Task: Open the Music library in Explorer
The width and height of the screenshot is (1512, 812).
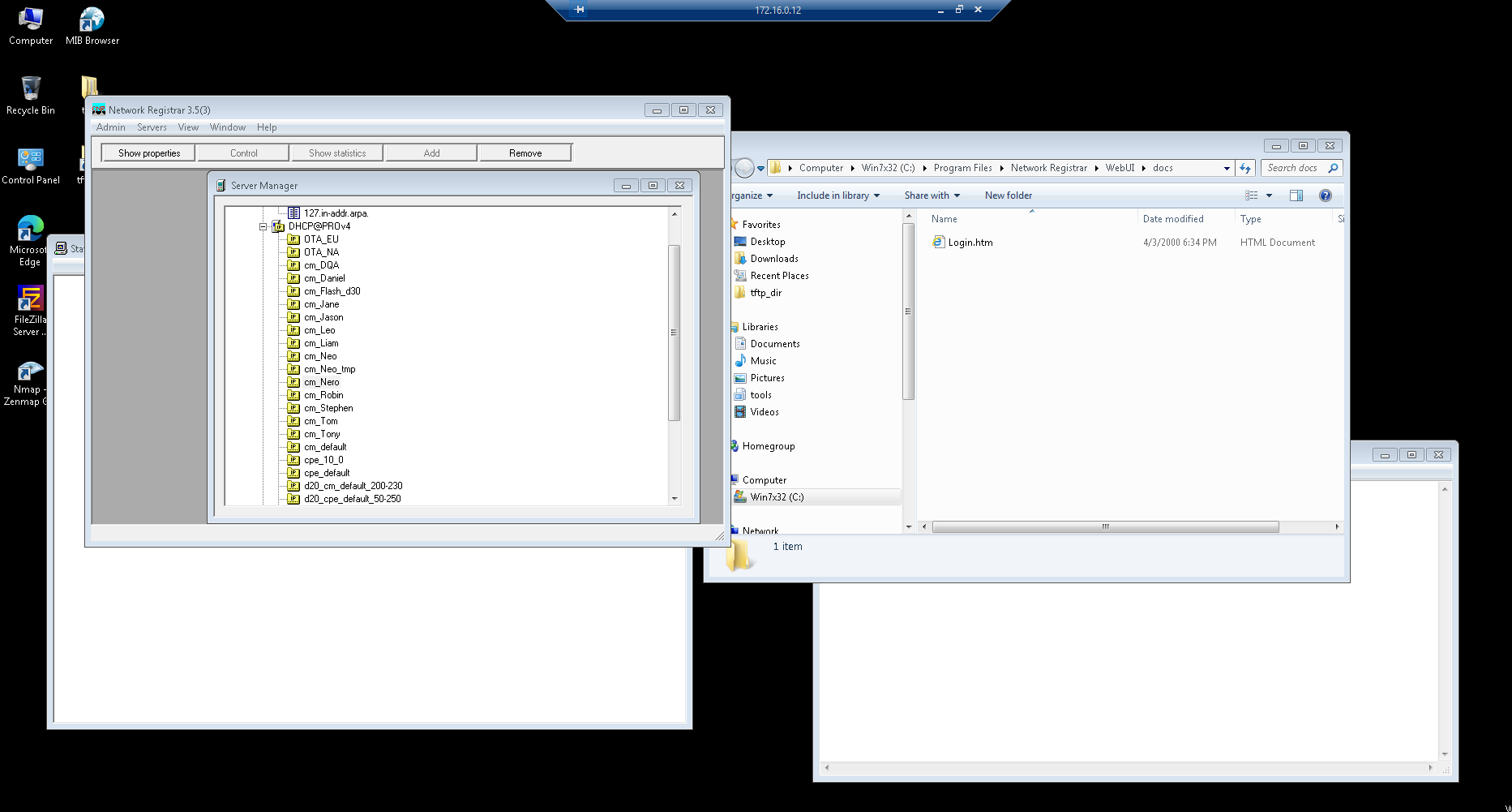Action: click(x=763, y=361)
